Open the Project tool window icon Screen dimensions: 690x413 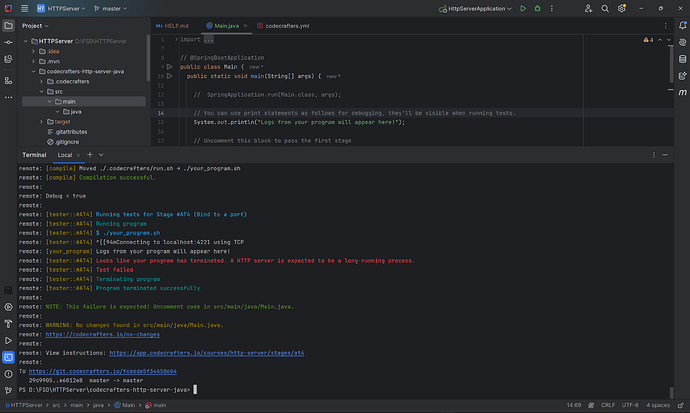pyautogui.click(x=8, y=26)
